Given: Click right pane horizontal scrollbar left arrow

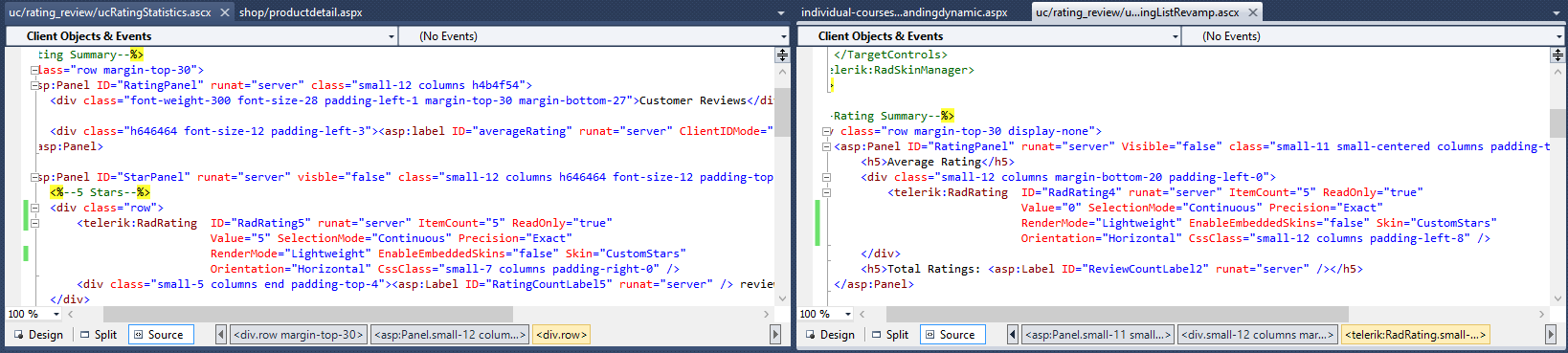Looking at the screenshot, I should (x=862, y=314).
